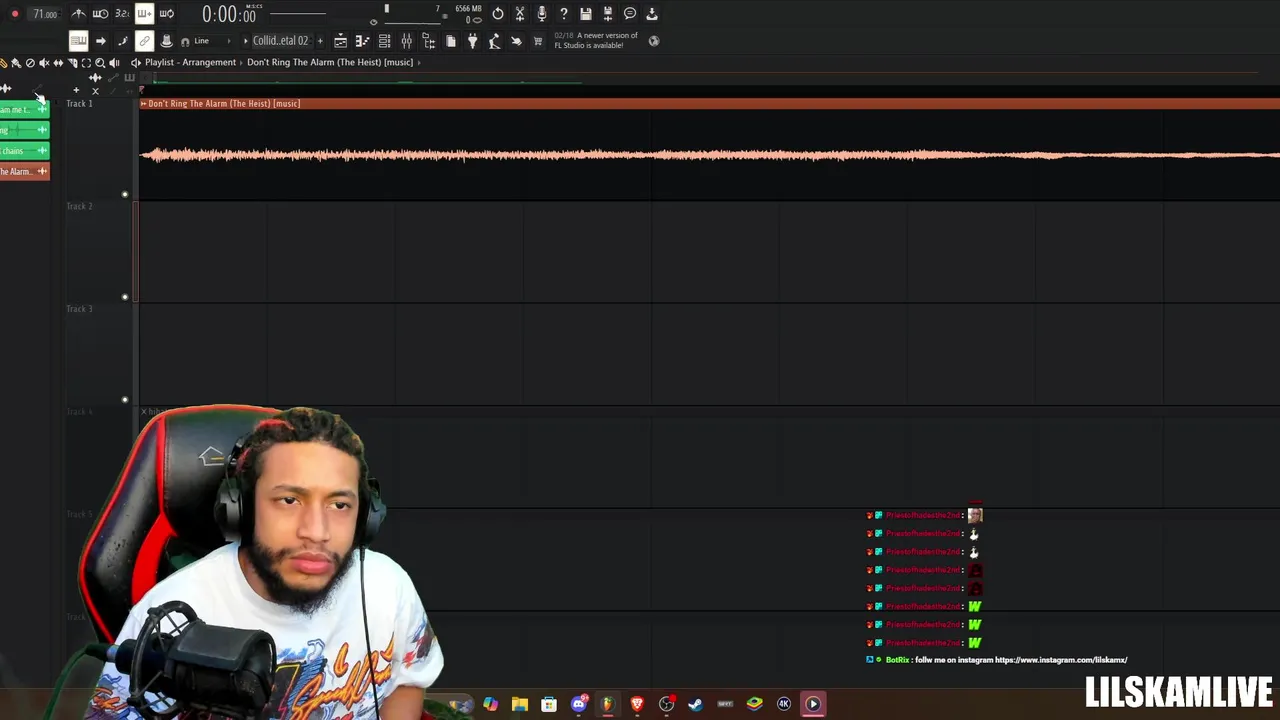Click the right arrow step-edit icon
Image resolution: width=1280 pixels, height=720 pixels.
pyautogui.click(x=100, y=41)
